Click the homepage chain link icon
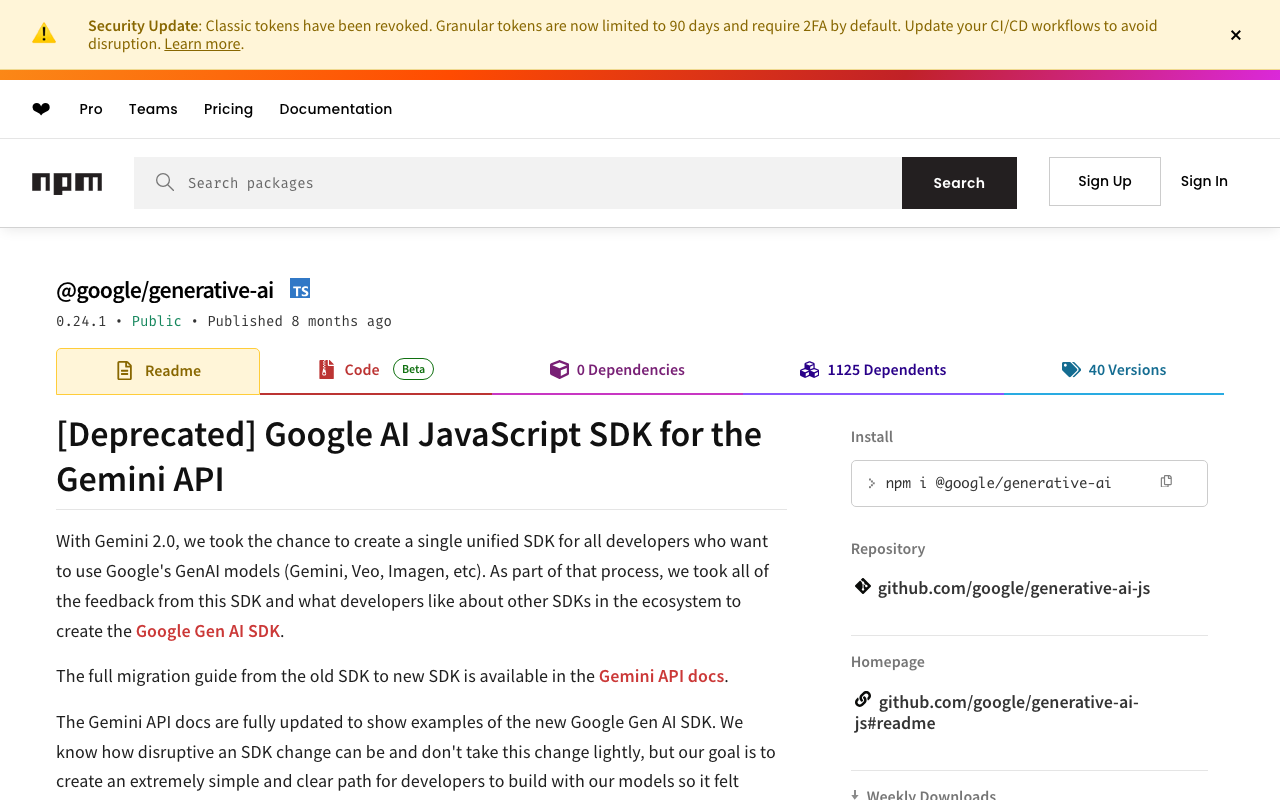 862,700
